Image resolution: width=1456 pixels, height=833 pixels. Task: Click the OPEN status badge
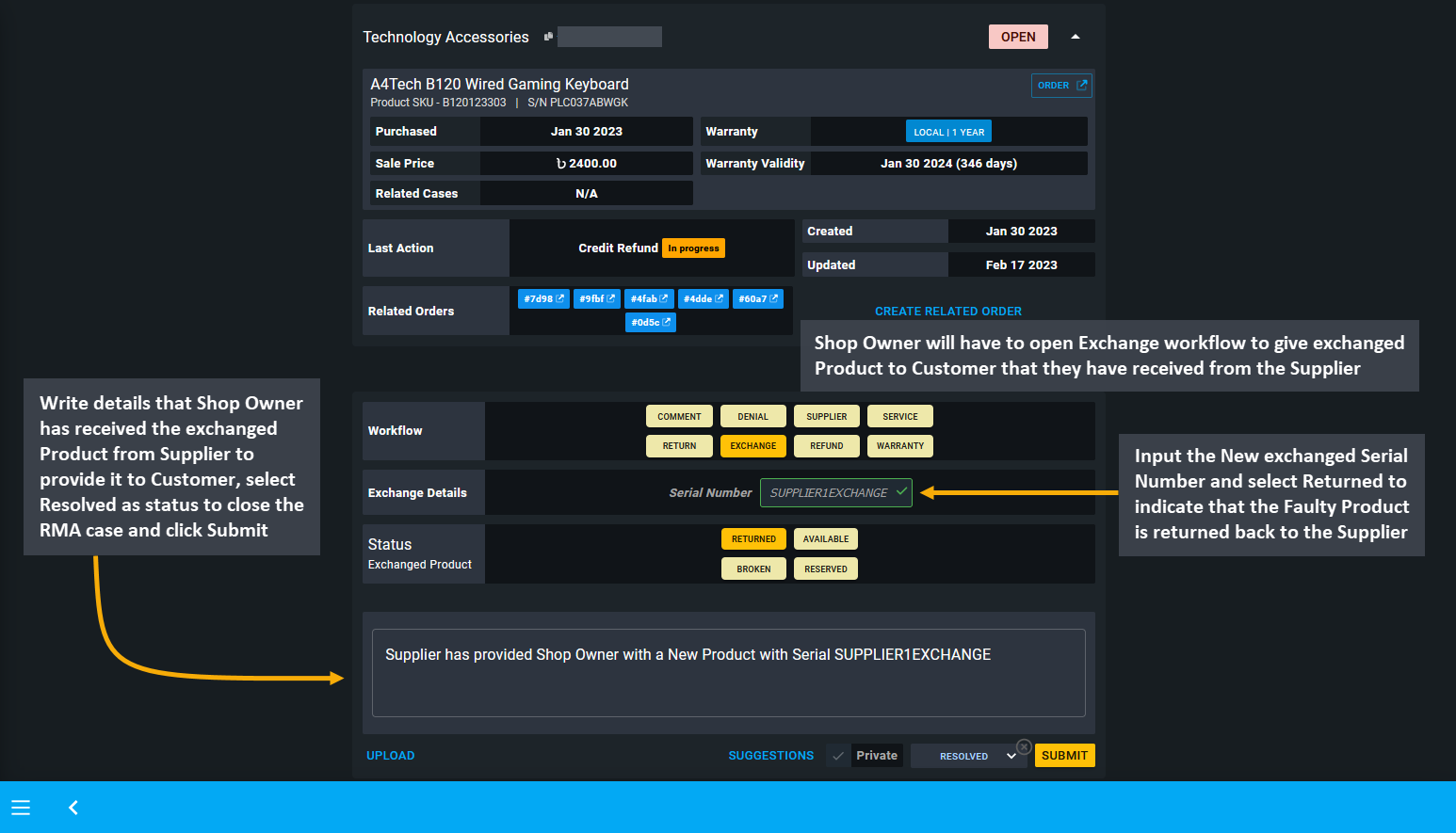tap(1018, 37)
